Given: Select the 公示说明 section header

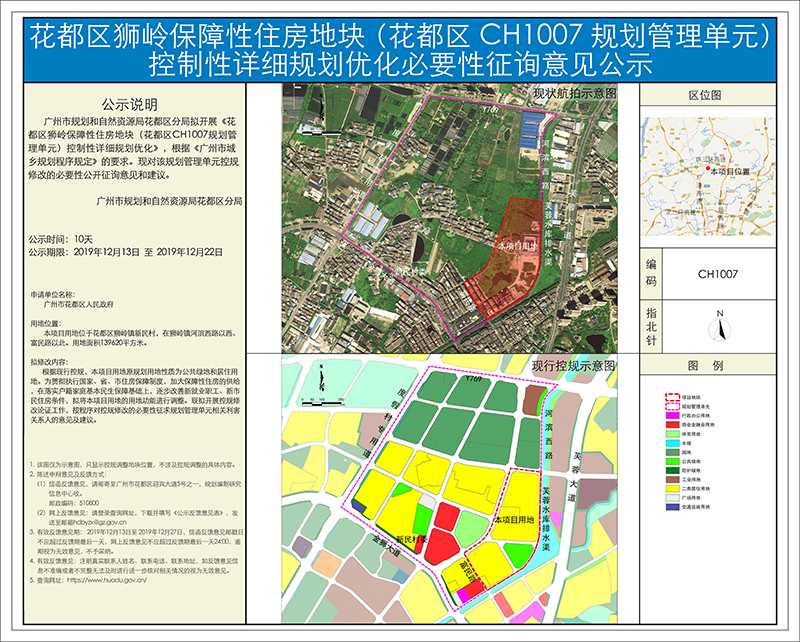Looking at the screenshot, I should point(130,101).
